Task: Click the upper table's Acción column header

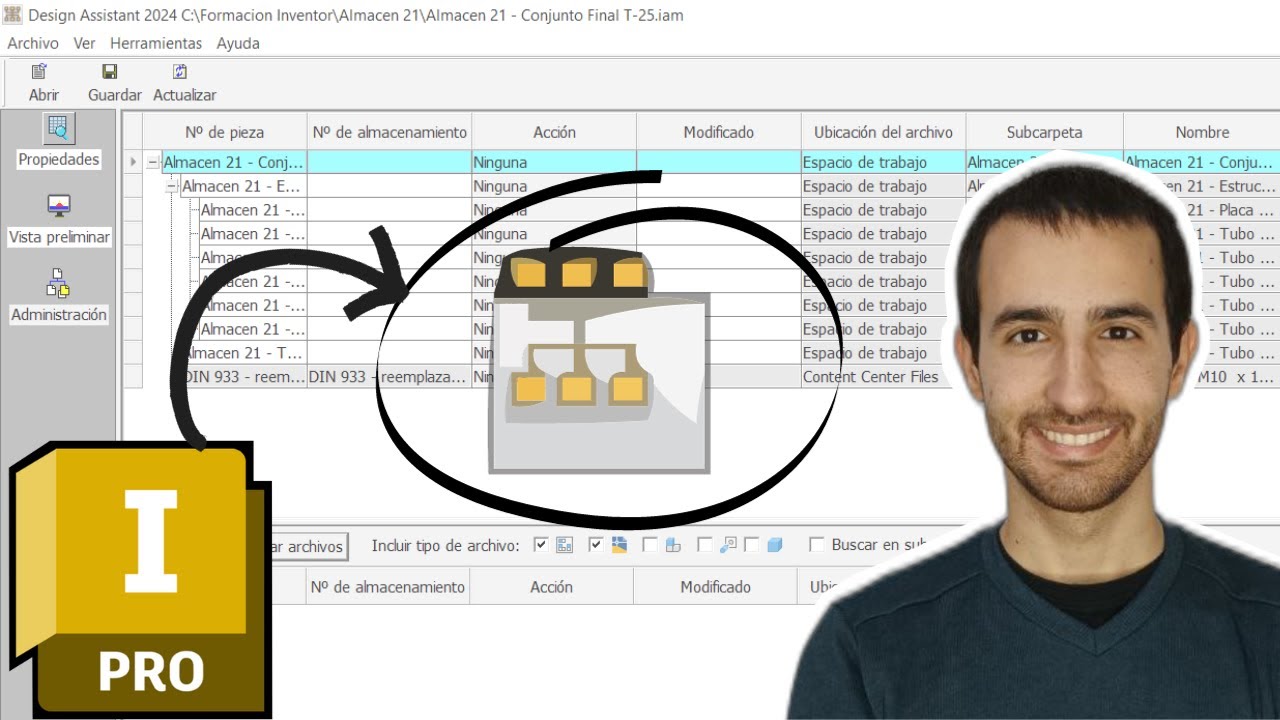Action: (554, 132)
